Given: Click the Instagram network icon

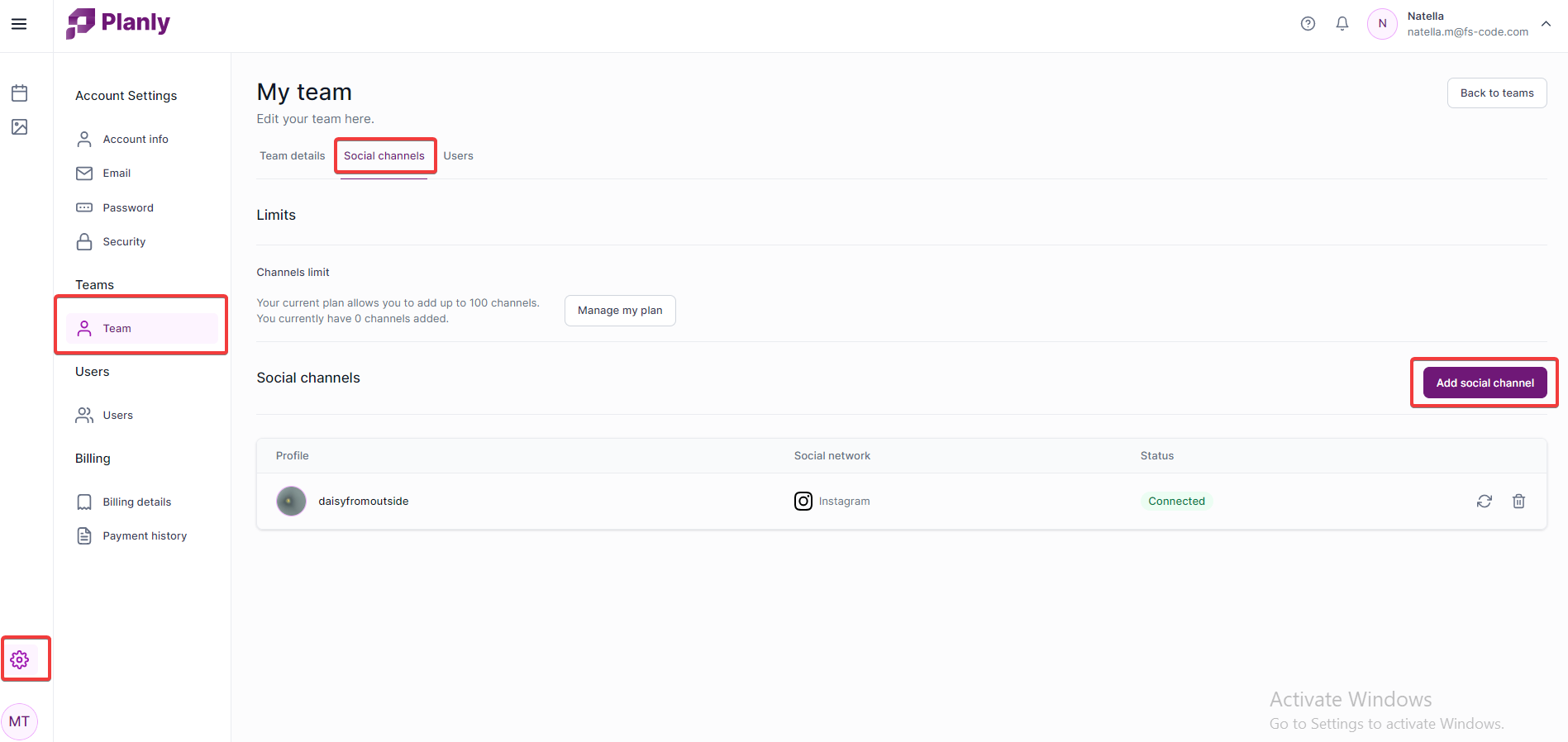Looking at the screenshot, I should coord(803,501).
